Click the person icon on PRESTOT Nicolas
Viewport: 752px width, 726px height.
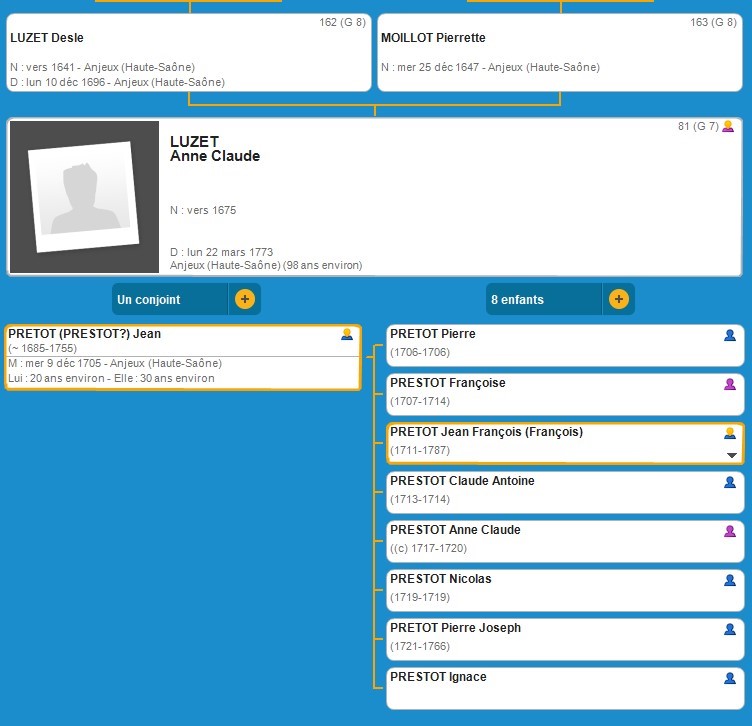(x=730, y=580)
